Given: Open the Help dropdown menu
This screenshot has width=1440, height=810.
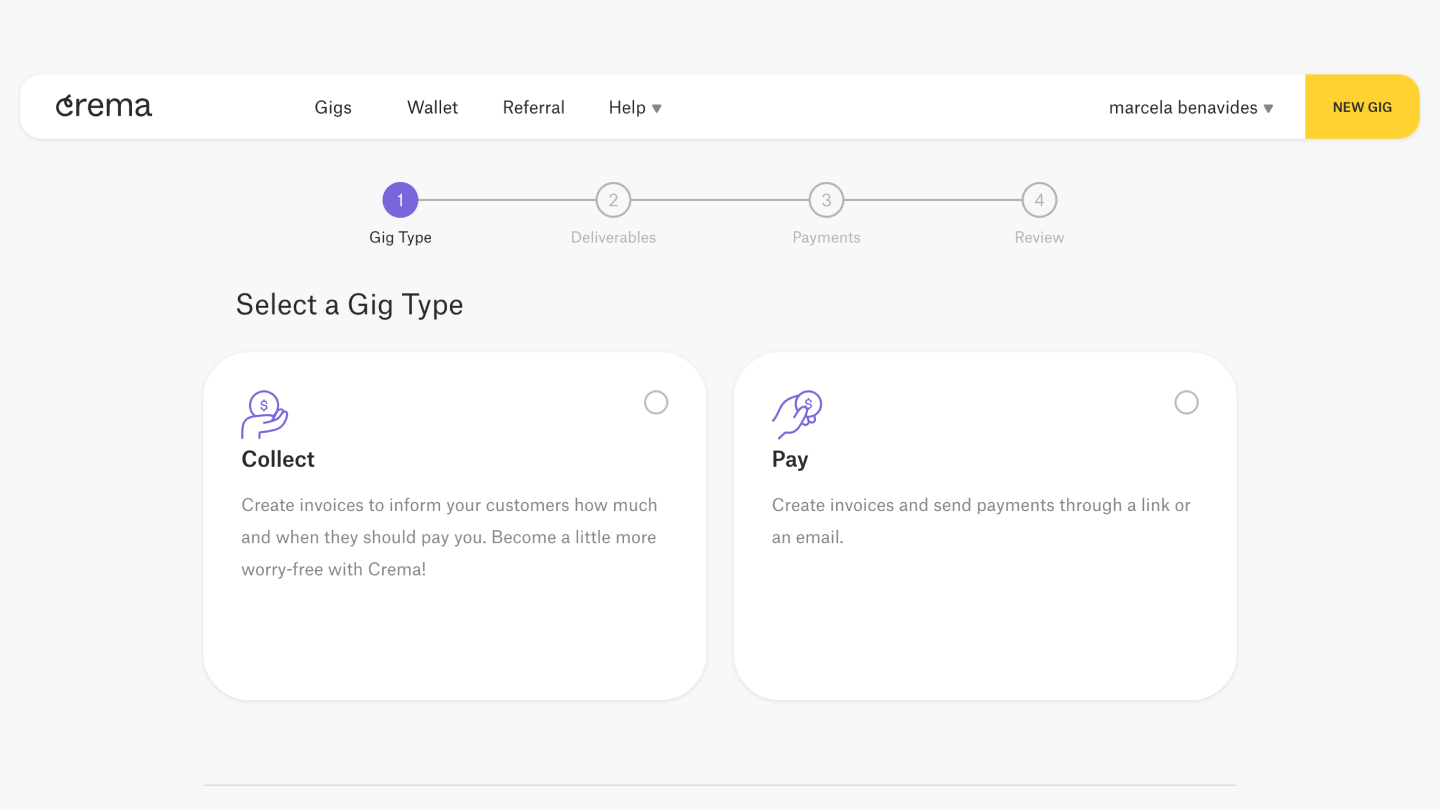Looking at the screenshot, I should click(635, 107).
